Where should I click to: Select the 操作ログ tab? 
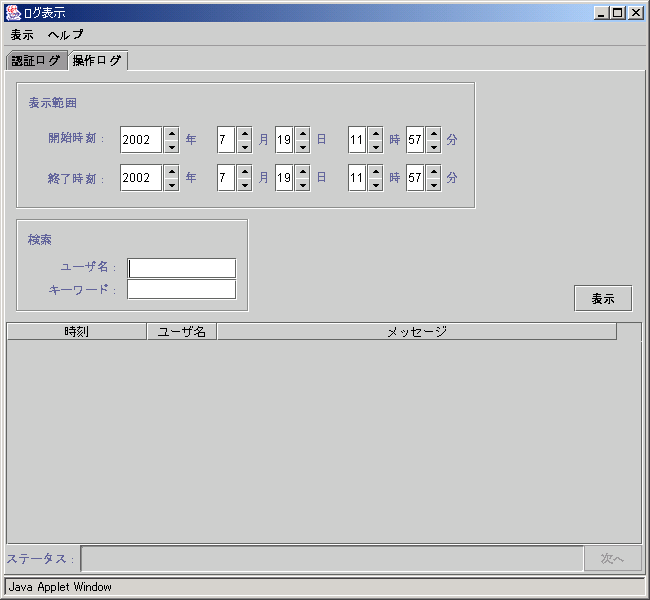[97, 60]
